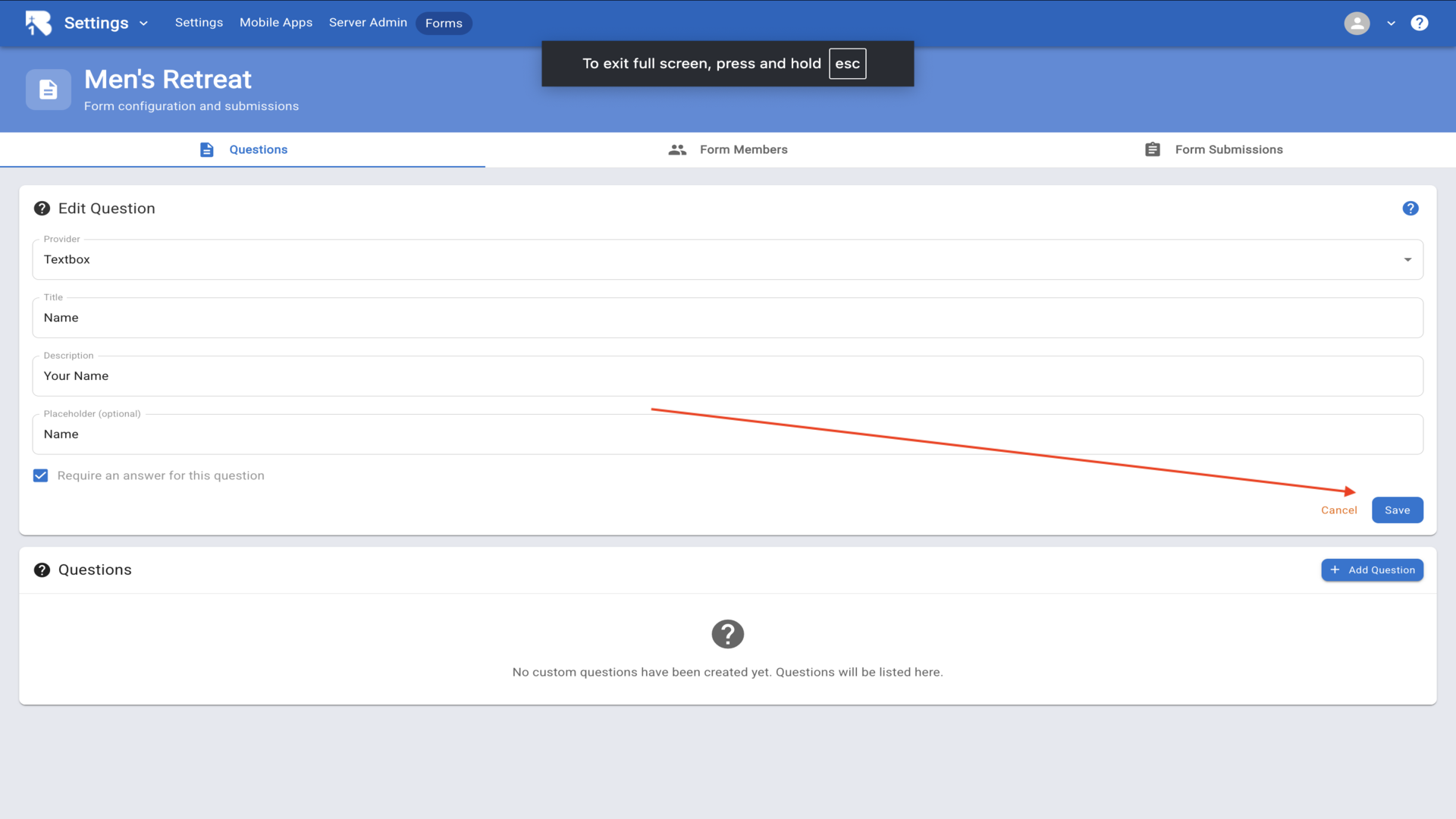Screen dimensions: 1456x819
Task: Click the Add Question button
Action: coord(1372,570)
